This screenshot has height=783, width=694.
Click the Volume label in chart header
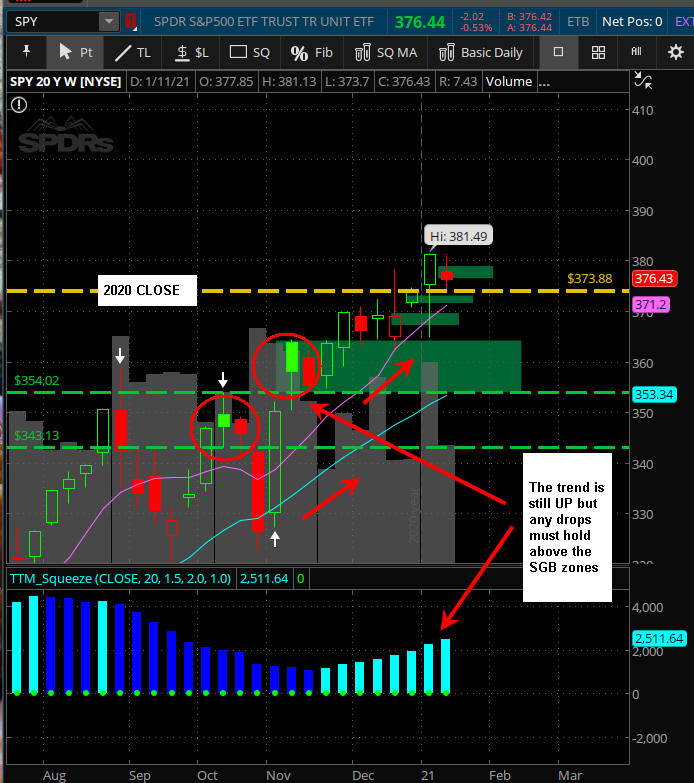(509, 81)
